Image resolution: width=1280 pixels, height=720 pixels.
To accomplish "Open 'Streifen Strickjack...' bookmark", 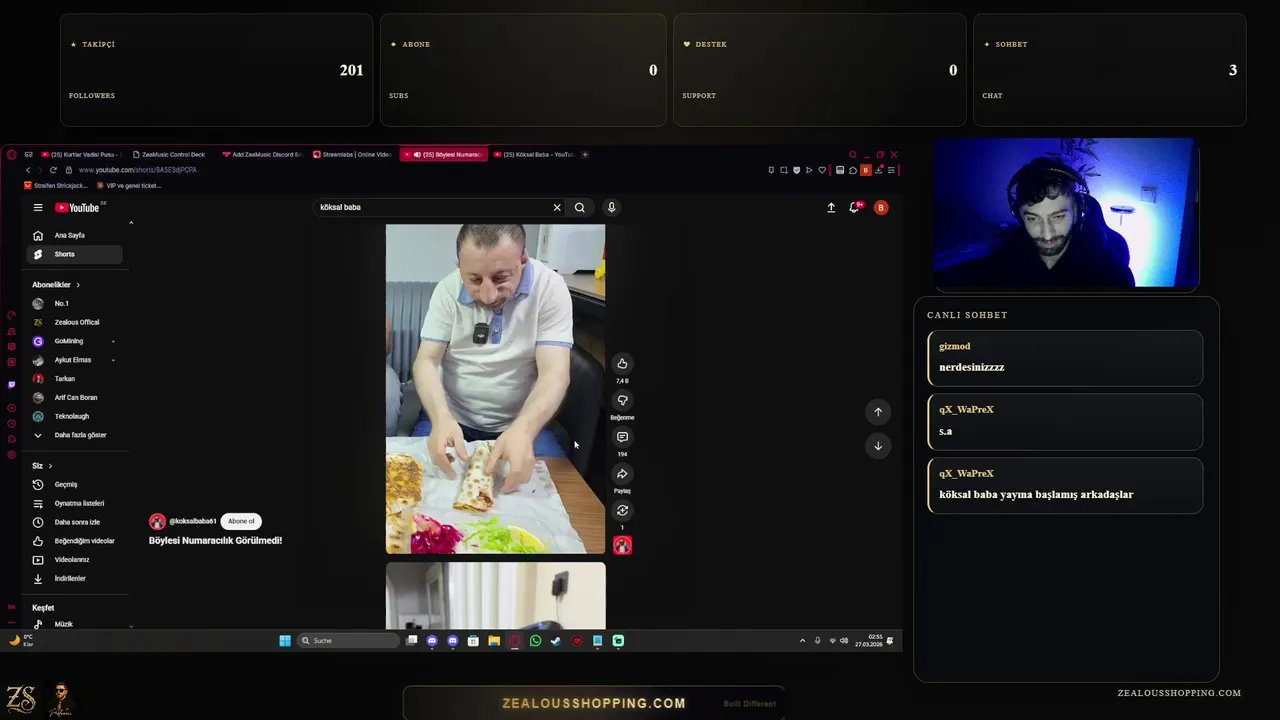I will click(56, 186).
